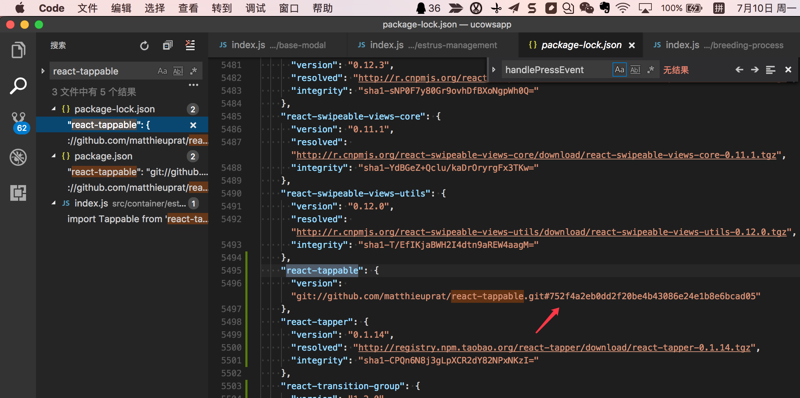This screenshot has height=398, width=800.
Task: Open the WeChat menu bar icon
Action: (x=587, y=8)
